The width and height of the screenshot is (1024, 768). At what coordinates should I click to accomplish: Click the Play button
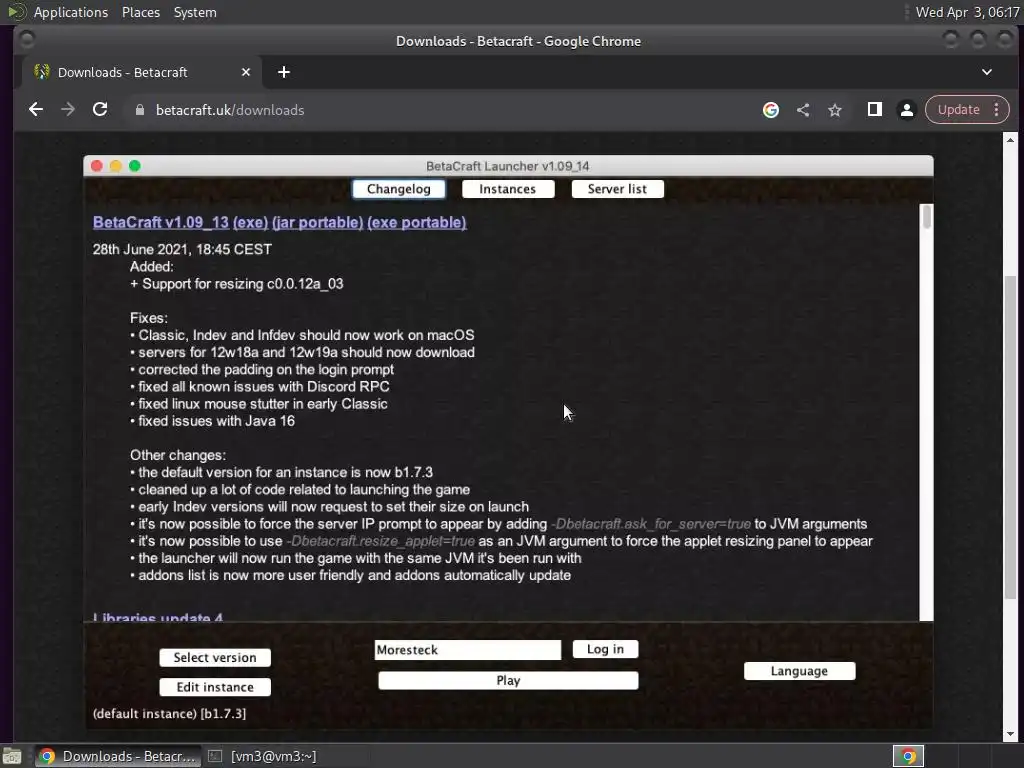508,680
